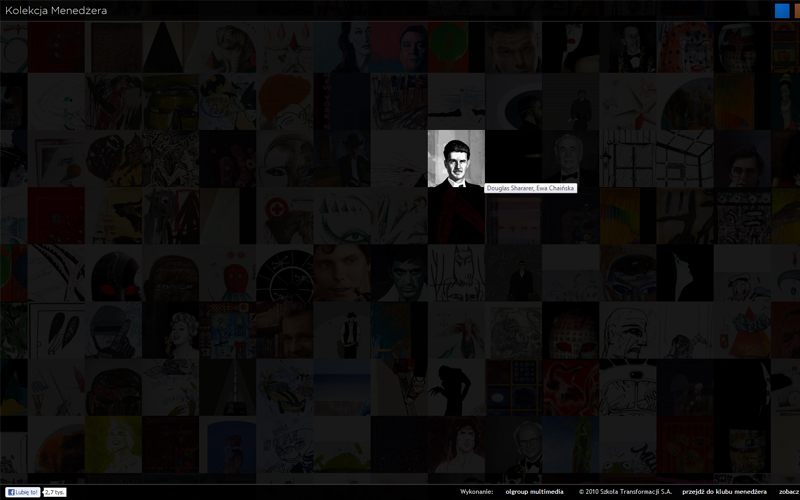Open the red cross circle artwork

[x=285, y=215]
